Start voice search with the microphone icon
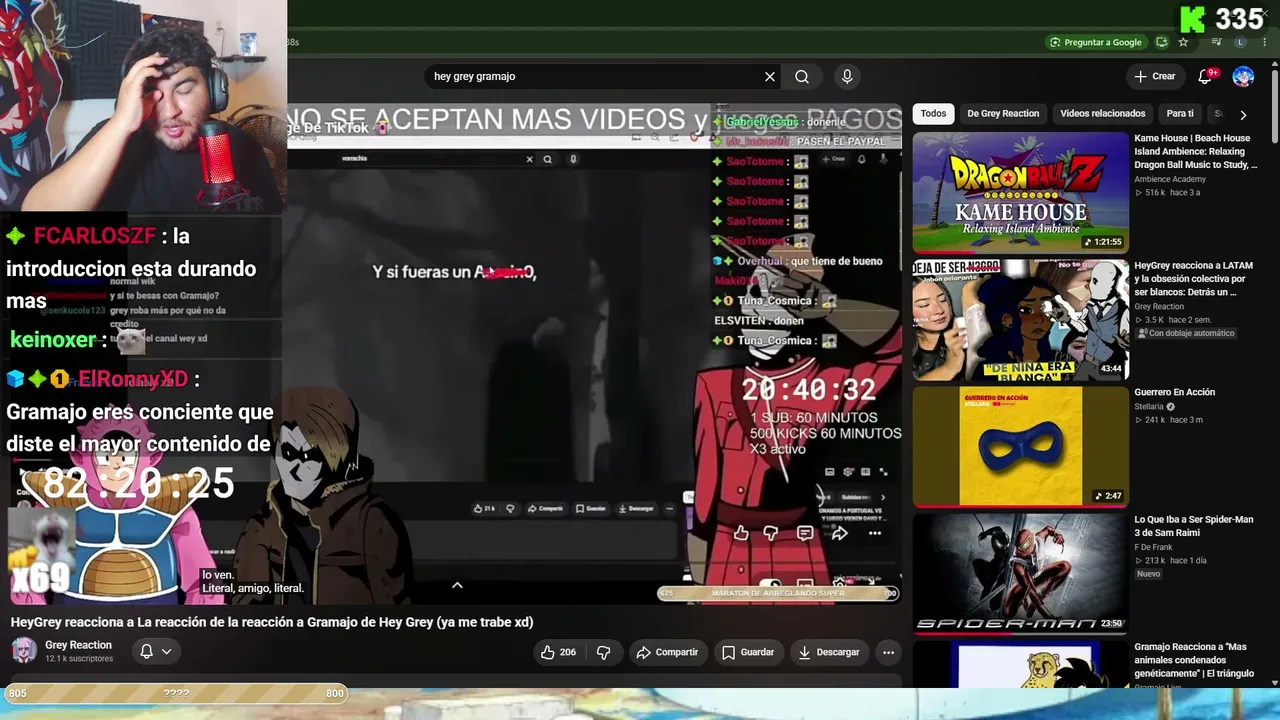 (x=847, y=76)
